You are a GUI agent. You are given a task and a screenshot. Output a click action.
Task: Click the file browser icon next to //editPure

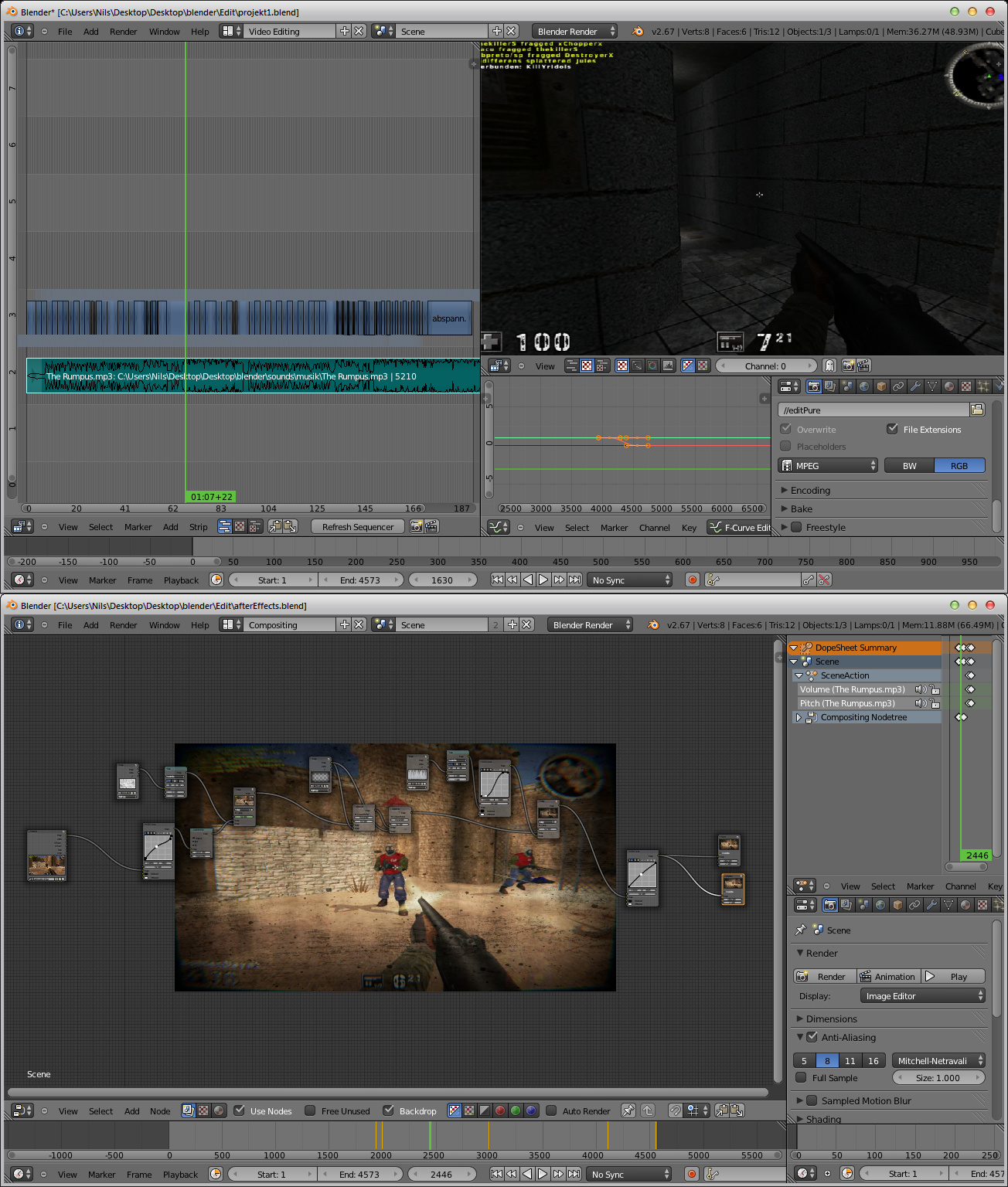coord(977,410)
